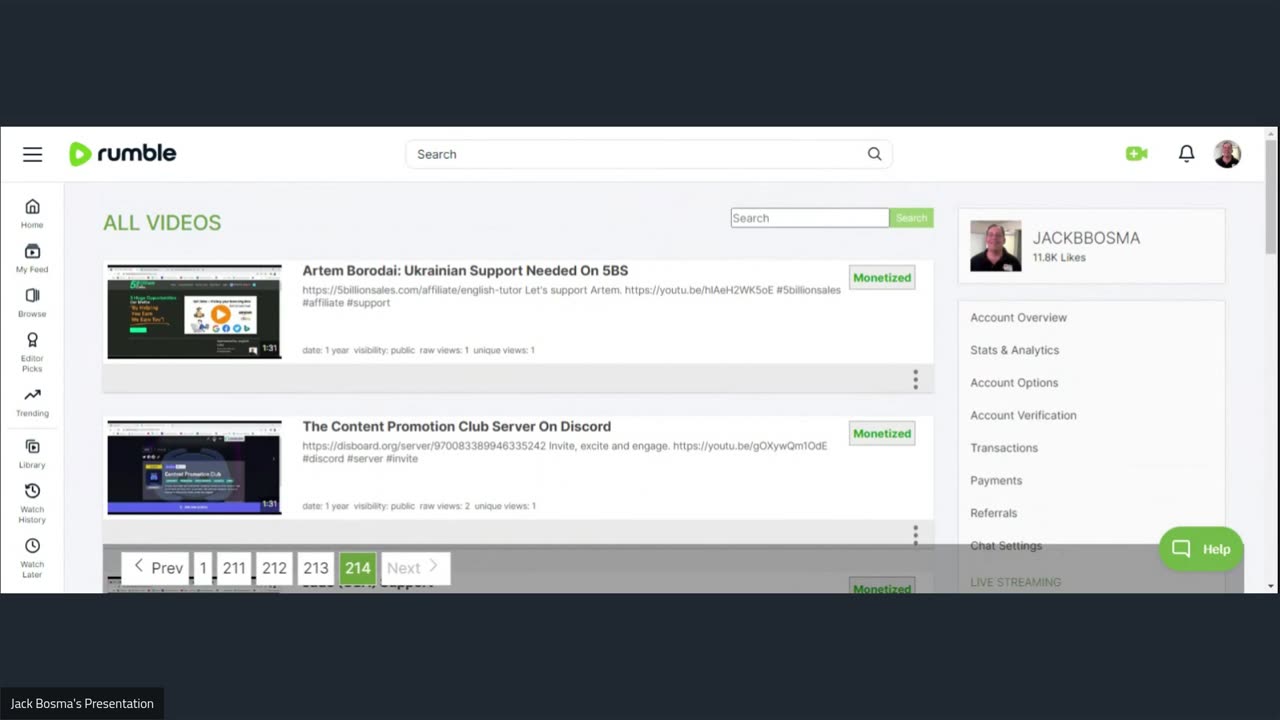Image resolution: width=1280 pixels, height=720 pixels.
Task: Open Transactions
Action: point(1004,448)
